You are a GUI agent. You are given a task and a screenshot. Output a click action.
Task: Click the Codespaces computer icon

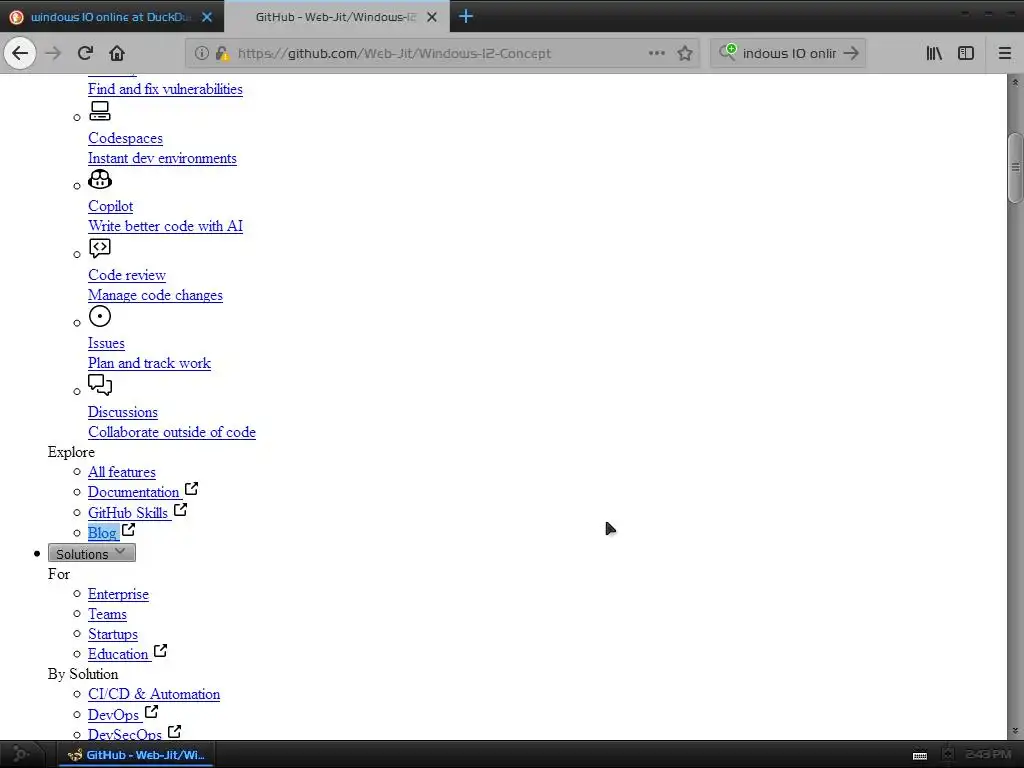(x=100, y=111)
